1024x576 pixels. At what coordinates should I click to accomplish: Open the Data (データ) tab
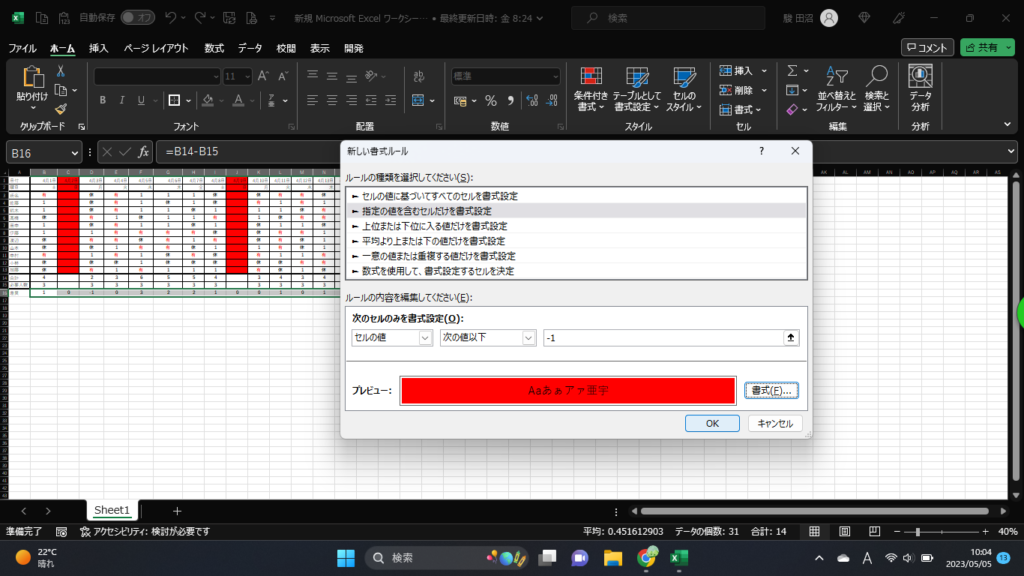click(250, 48)
